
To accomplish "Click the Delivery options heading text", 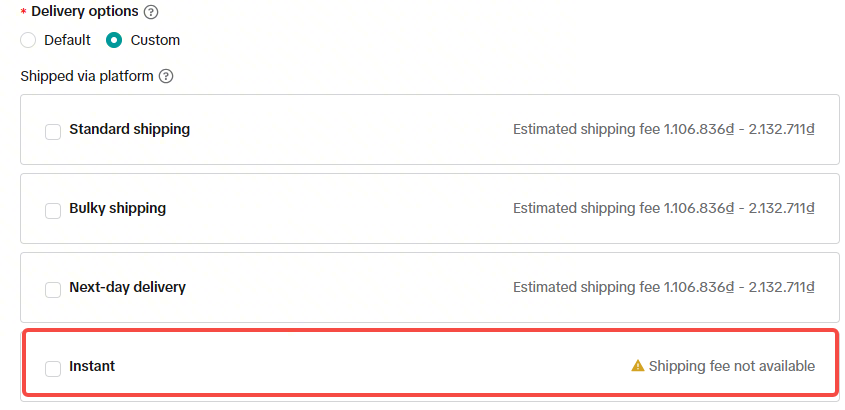I will pyautogui.click(x=84, y=13).
